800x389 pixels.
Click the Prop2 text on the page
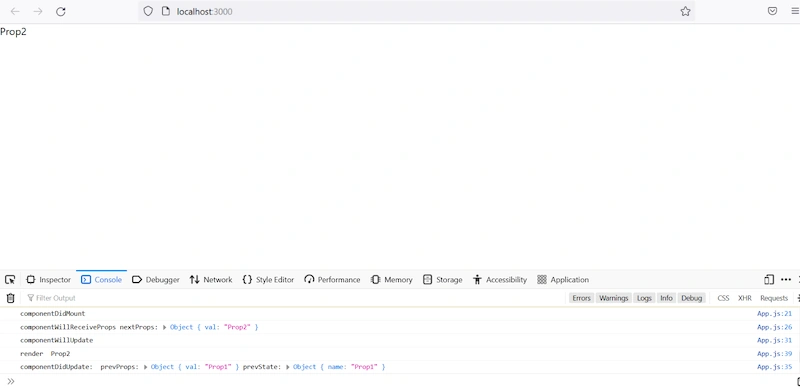tap(13, 32)
